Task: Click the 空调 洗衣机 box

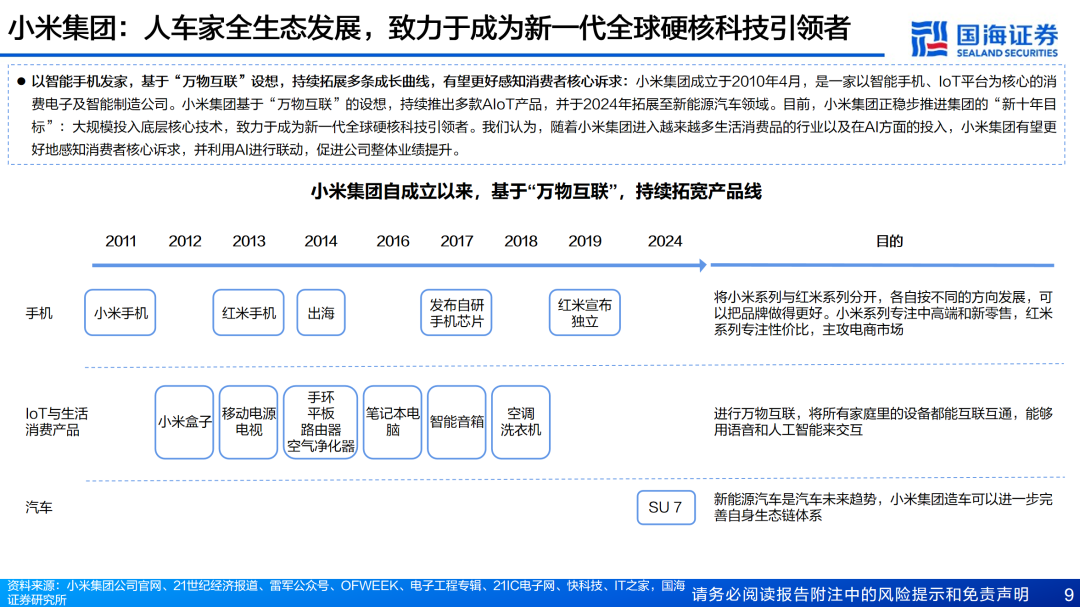Action: coord(521,422)
